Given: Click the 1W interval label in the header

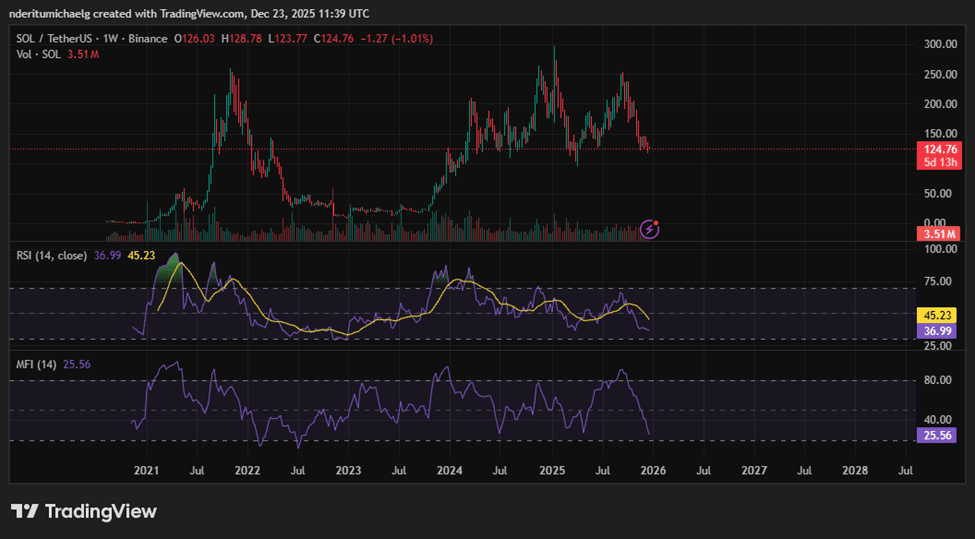Looking at the screenshot, I should pyautogui.click(x=111, y=39).
